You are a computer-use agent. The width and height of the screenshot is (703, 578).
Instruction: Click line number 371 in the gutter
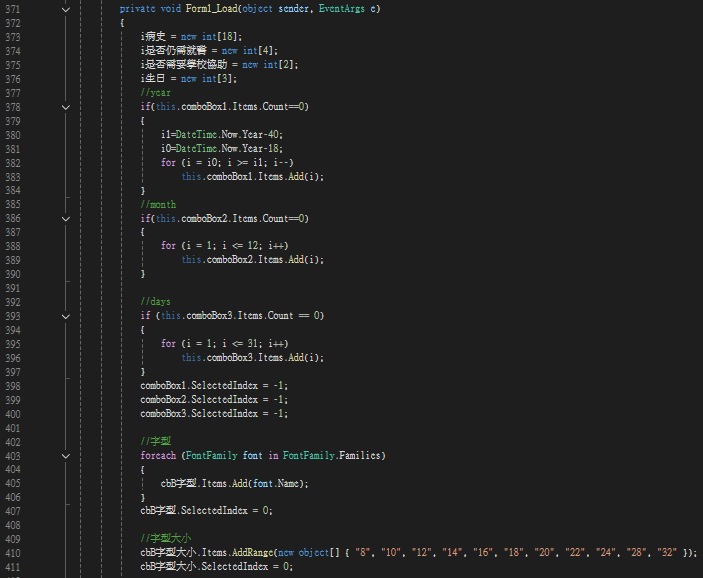[x=13, y=9]
